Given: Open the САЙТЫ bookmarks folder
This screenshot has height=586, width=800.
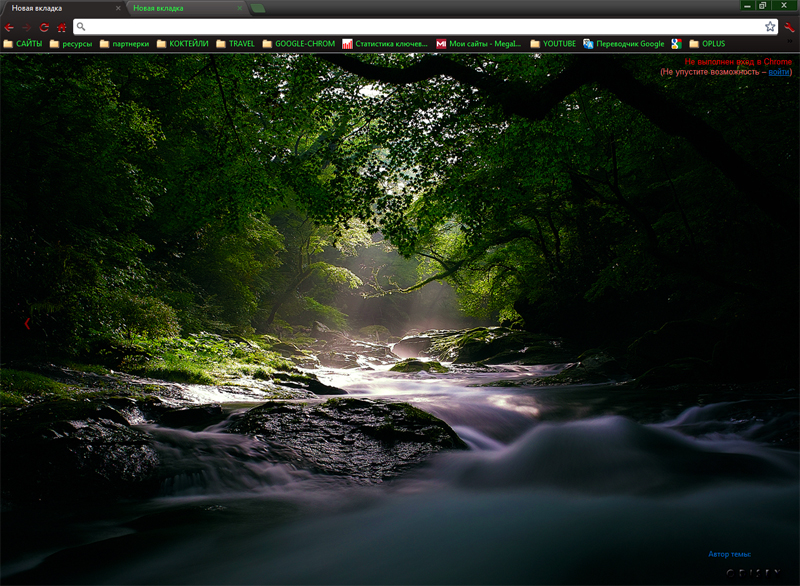Looking at the screenshot, I should 23,44.
